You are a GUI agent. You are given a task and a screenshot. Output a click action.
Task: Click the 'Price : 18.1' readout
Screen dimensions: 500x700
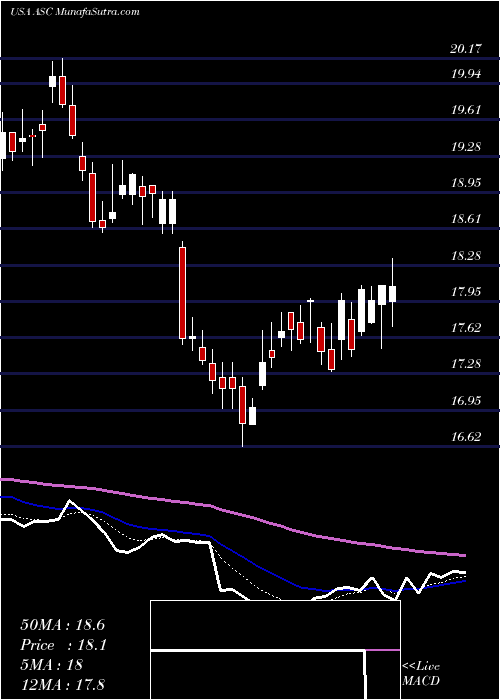point(63,645)
